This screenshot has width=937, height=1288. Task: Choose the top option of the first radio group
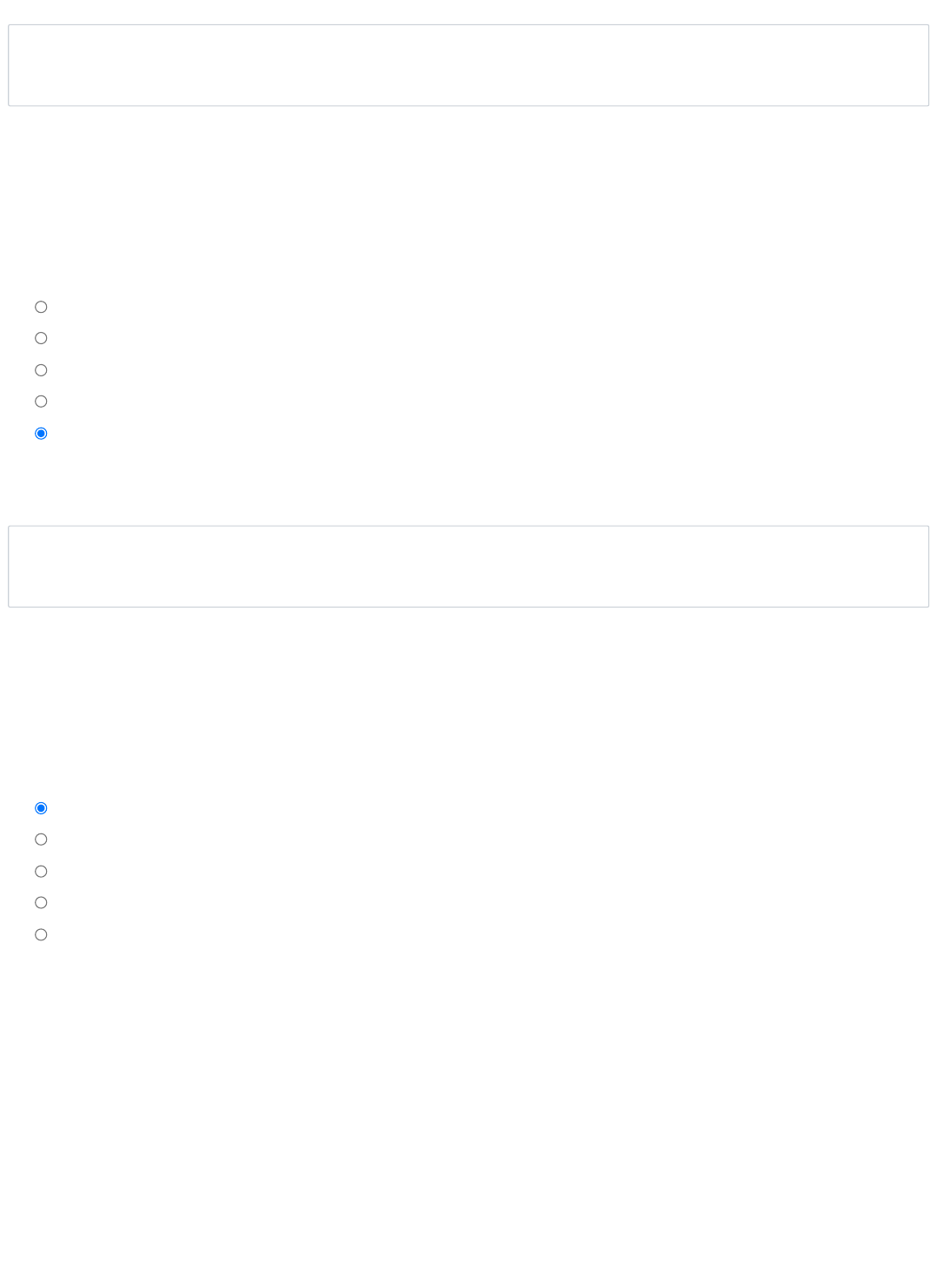tap(41, 307)
